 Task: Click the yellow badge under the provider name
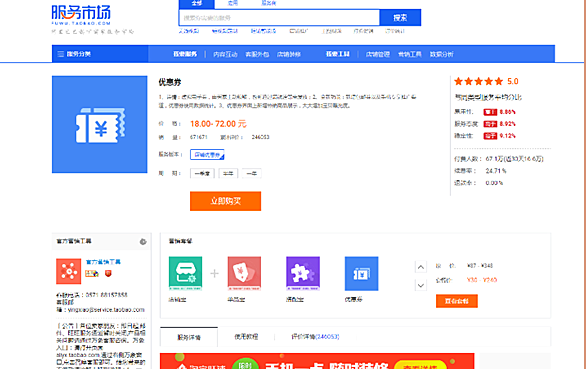[92, 274]
